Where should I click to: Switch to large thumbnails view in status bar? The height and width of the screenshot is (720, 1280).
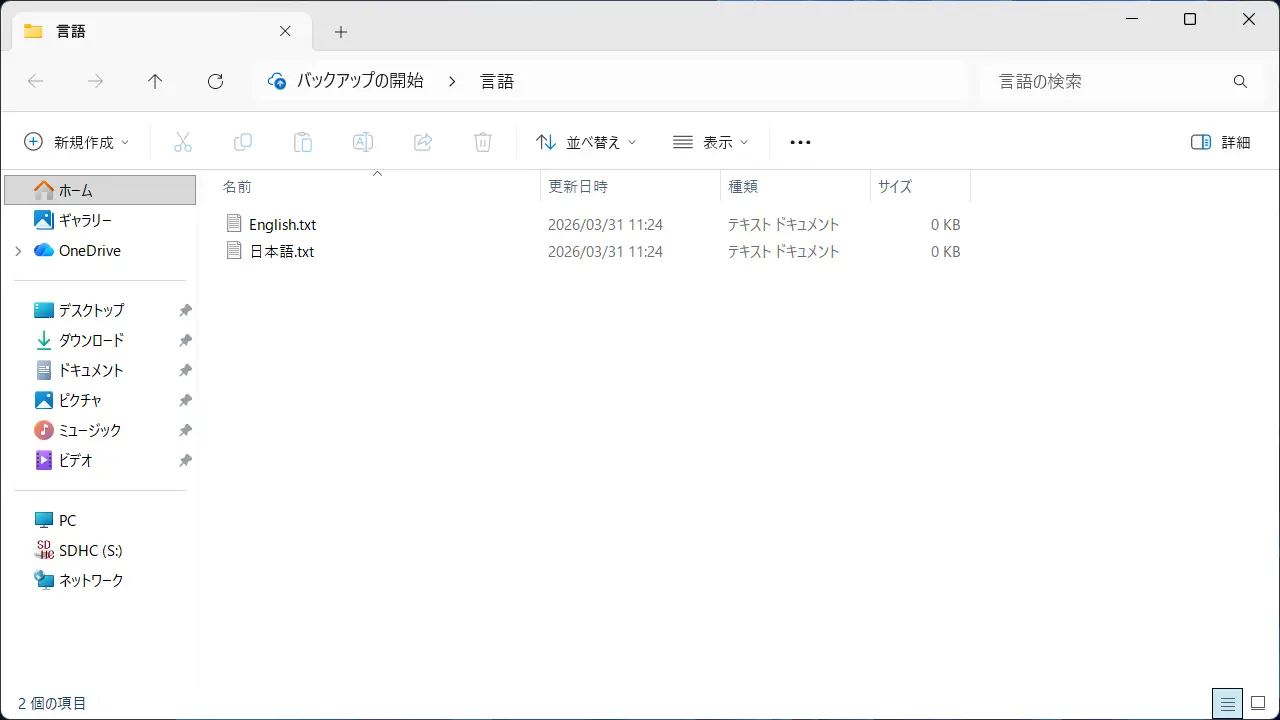pyautogui.click(x=1259, y=703)
